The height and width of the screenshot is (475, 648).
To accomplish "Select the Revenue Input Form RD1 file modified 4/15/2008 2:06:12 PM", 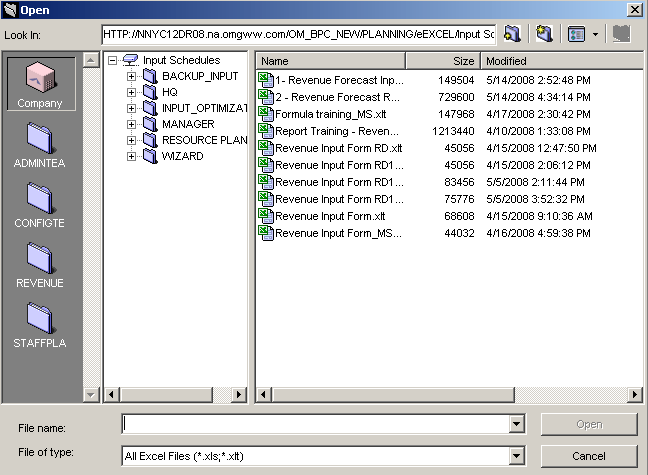I will point(340,165).
